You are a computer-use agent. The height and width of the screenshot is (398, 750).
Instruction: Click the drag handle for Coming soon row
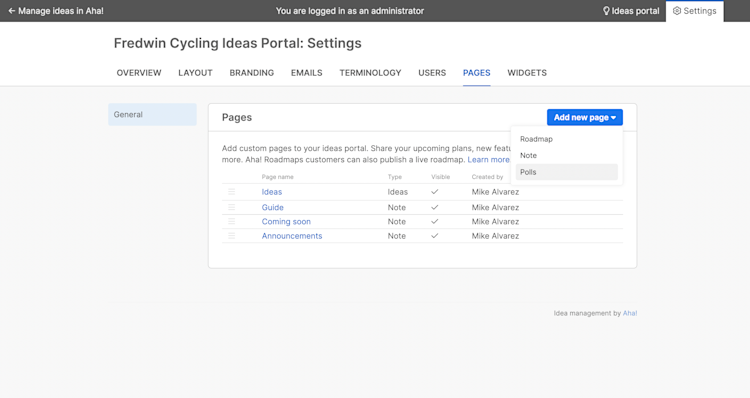232,221
